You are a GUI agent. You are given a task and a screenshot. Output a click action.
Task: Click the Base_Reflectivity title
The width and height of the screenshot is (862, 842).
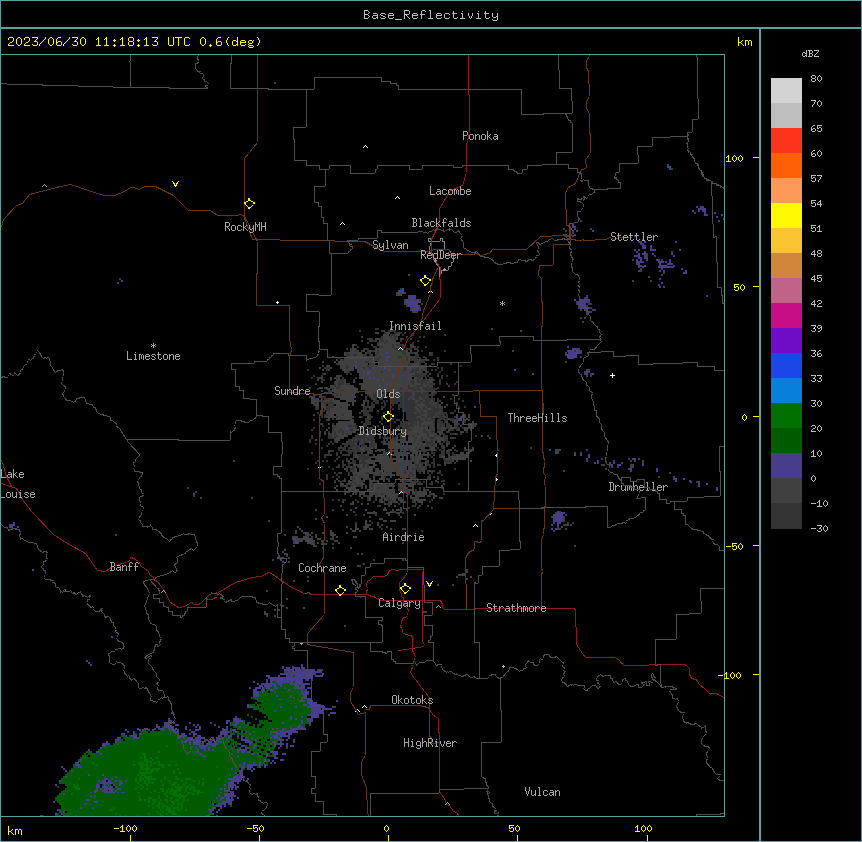click(431, 15)
